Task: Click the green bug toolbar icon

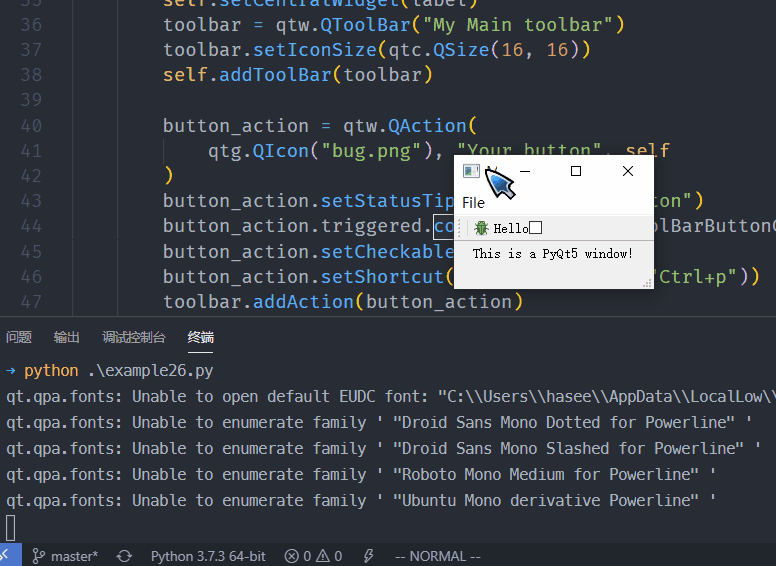Action: coord(481,229)
